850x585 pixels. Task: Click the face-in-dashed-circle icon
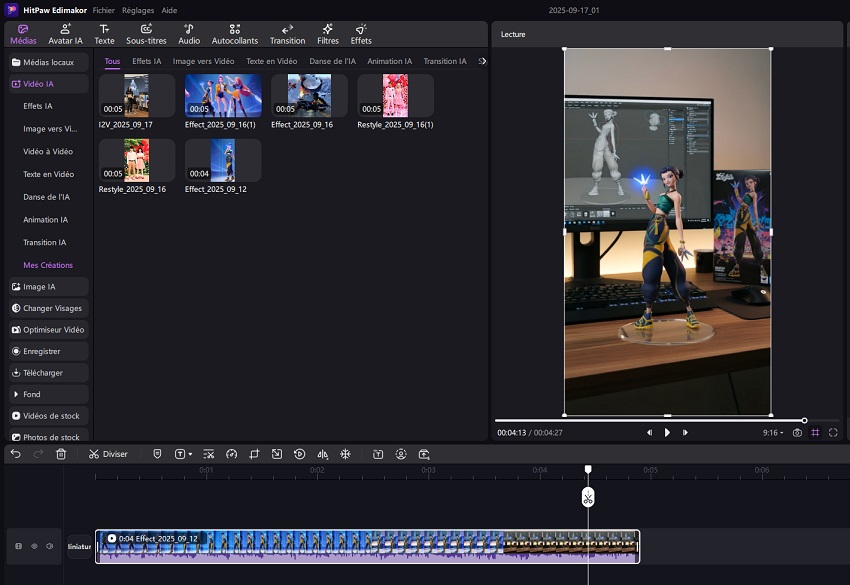[x=401, y=454]
